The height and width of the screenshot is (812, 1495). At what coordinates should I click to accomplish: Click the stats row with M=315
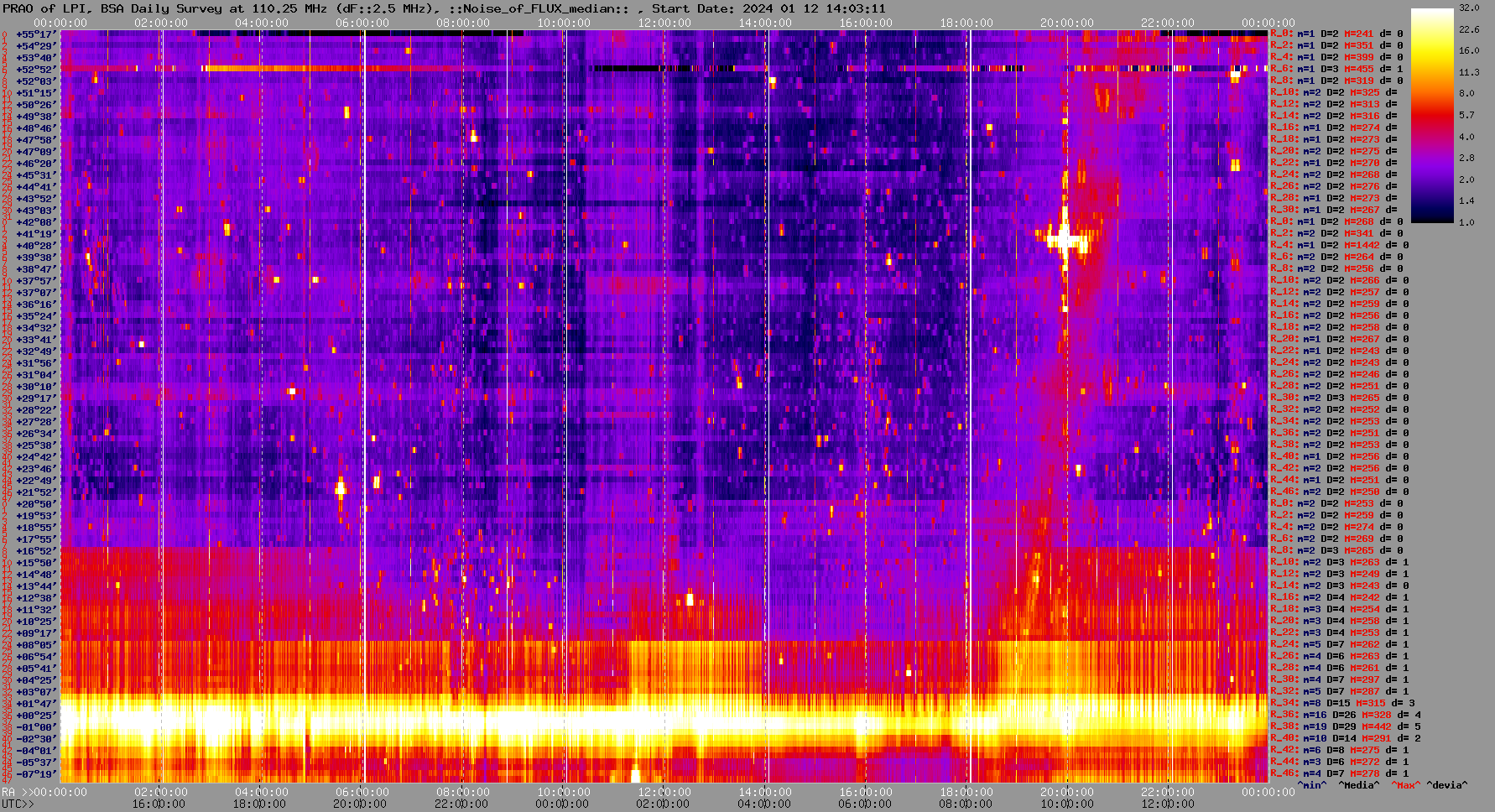[x=1343, y=703]
